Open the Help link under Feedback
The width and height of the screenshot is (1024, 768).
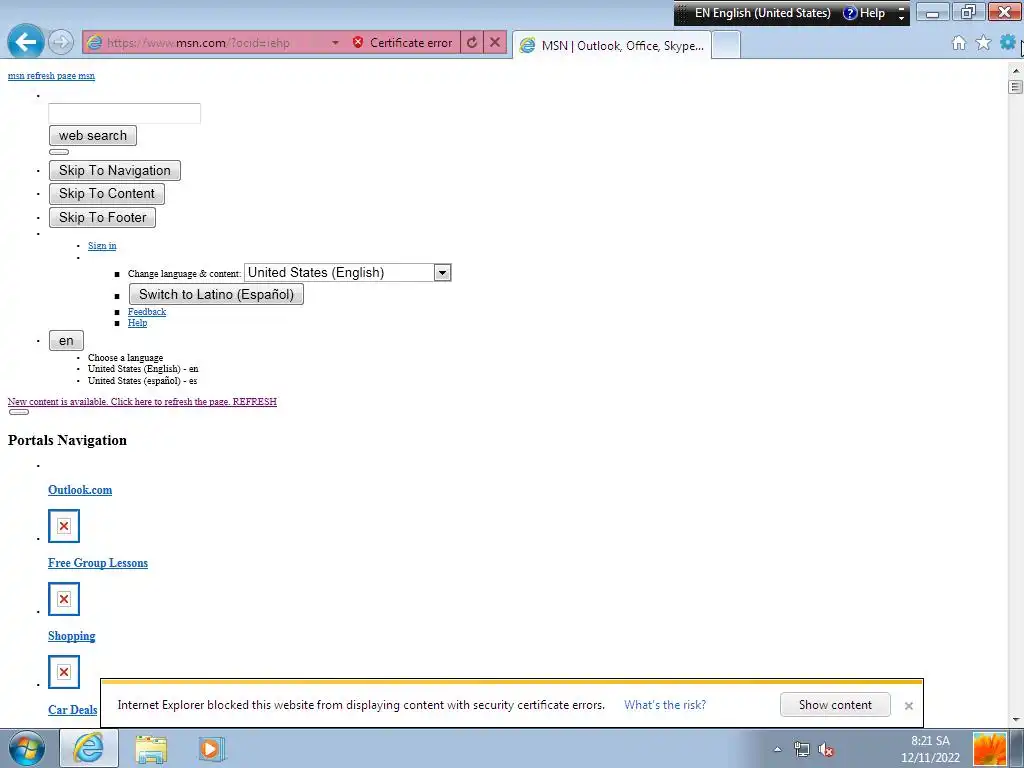tap(137, 323)
